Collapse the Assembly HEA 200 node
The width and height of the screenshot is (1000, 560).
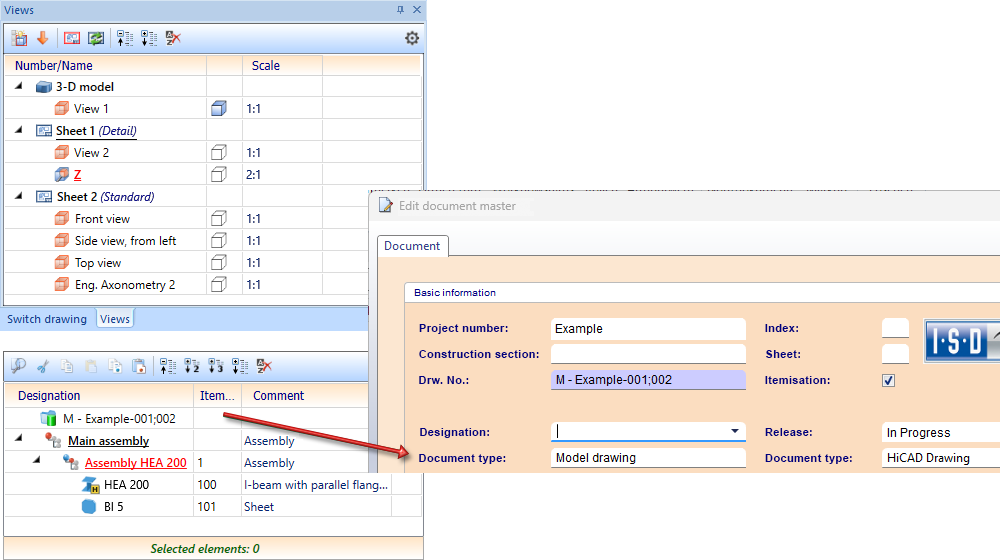point(36,460)
